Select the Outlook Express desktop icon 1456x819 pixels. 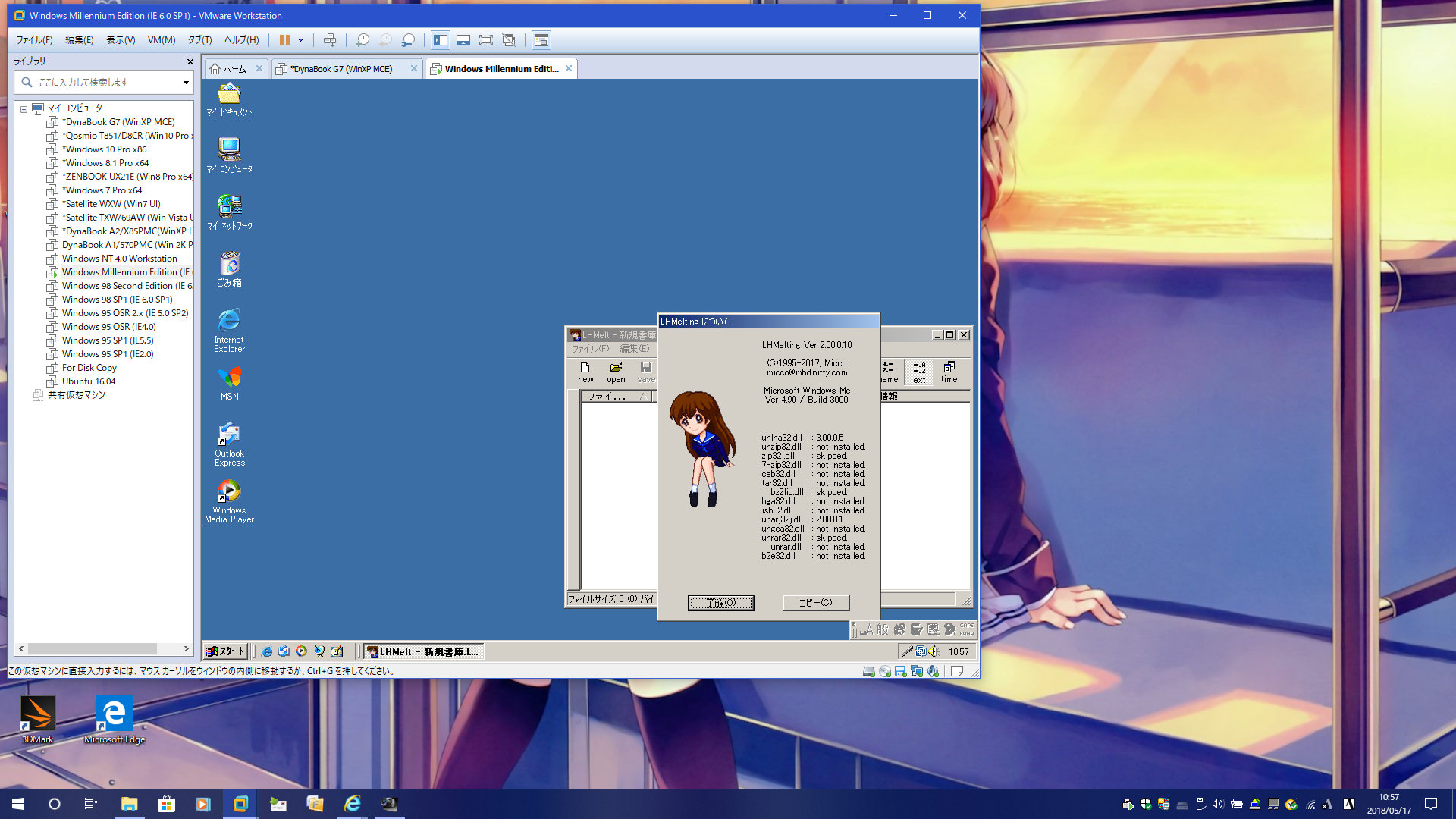[x=229, y=444]
